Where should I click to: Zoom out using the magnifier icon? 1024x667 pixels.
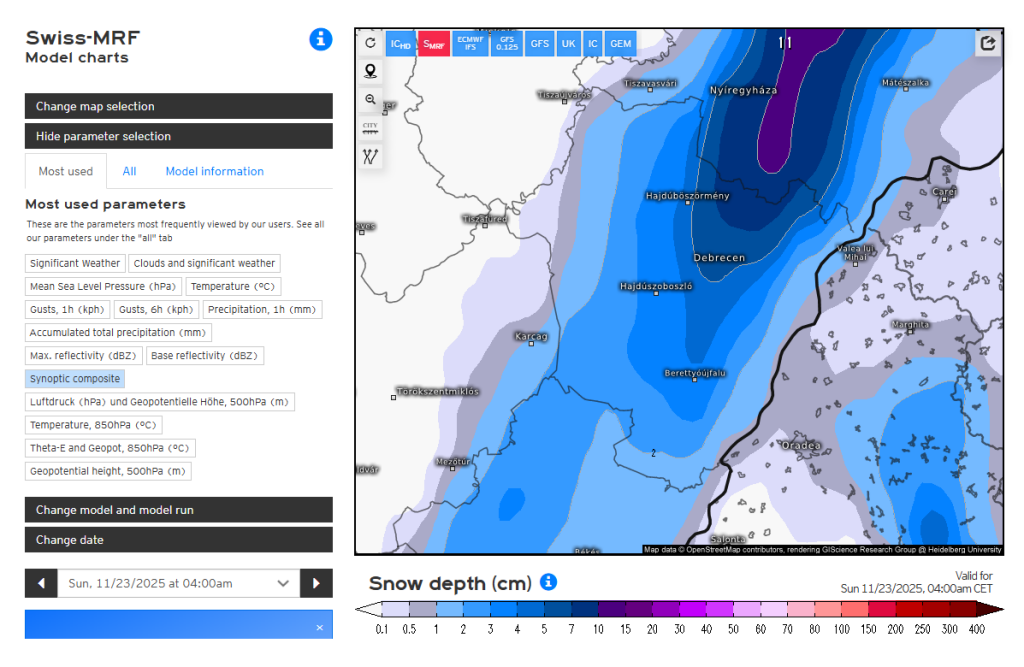370,99
